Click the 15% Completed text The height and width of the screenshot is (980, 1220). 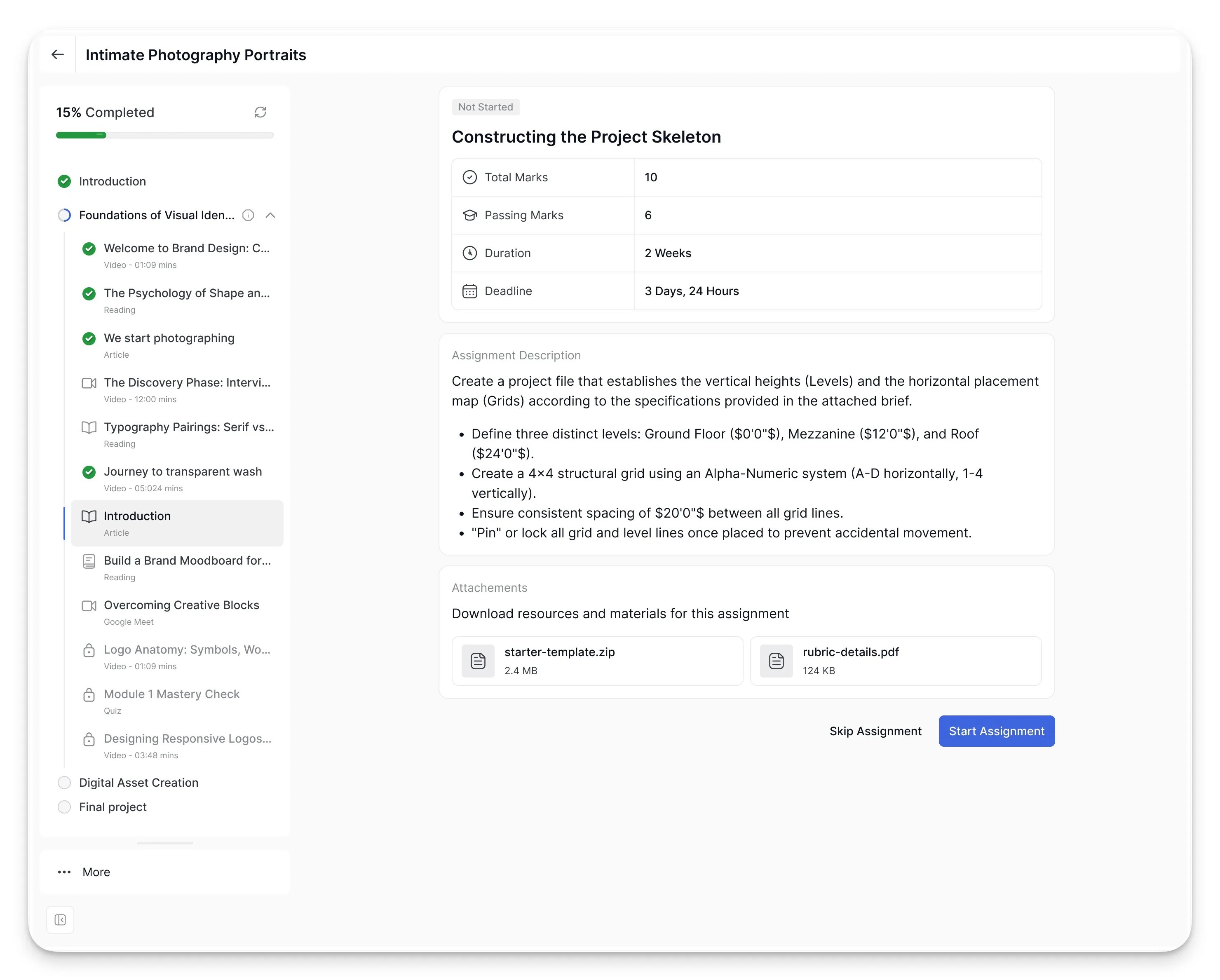(105, 113)
